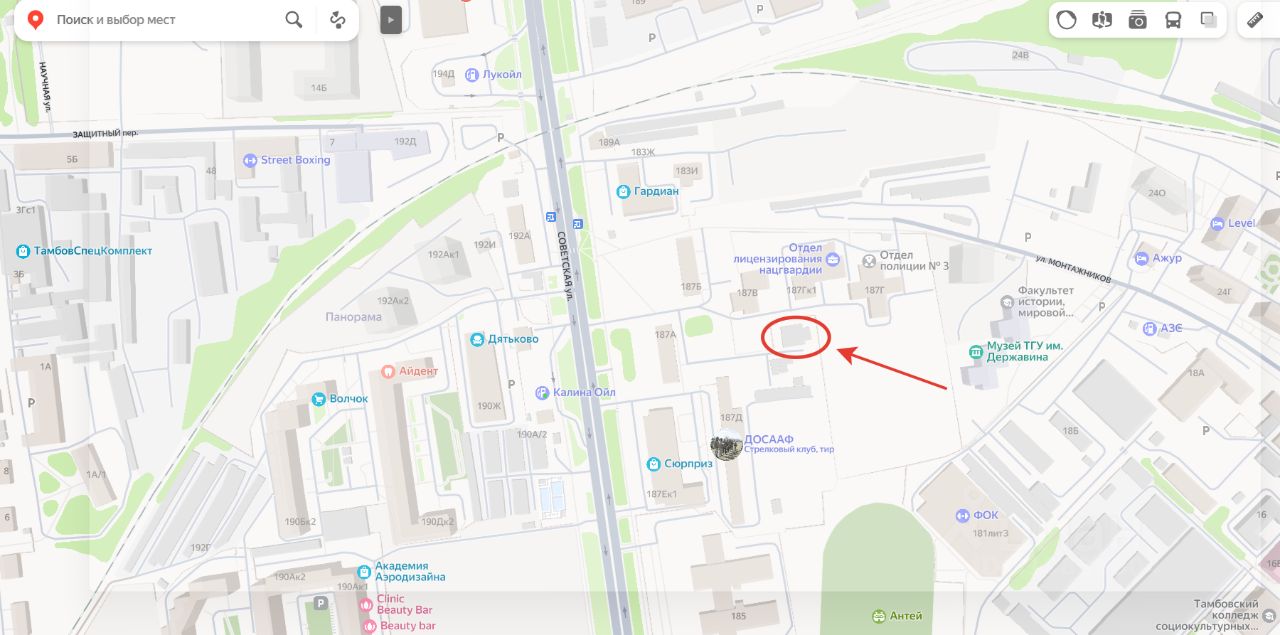The image size is (1280, 635).
Task: Select the Музей ТГУ им. Державина marker
Action: [975, 352]
